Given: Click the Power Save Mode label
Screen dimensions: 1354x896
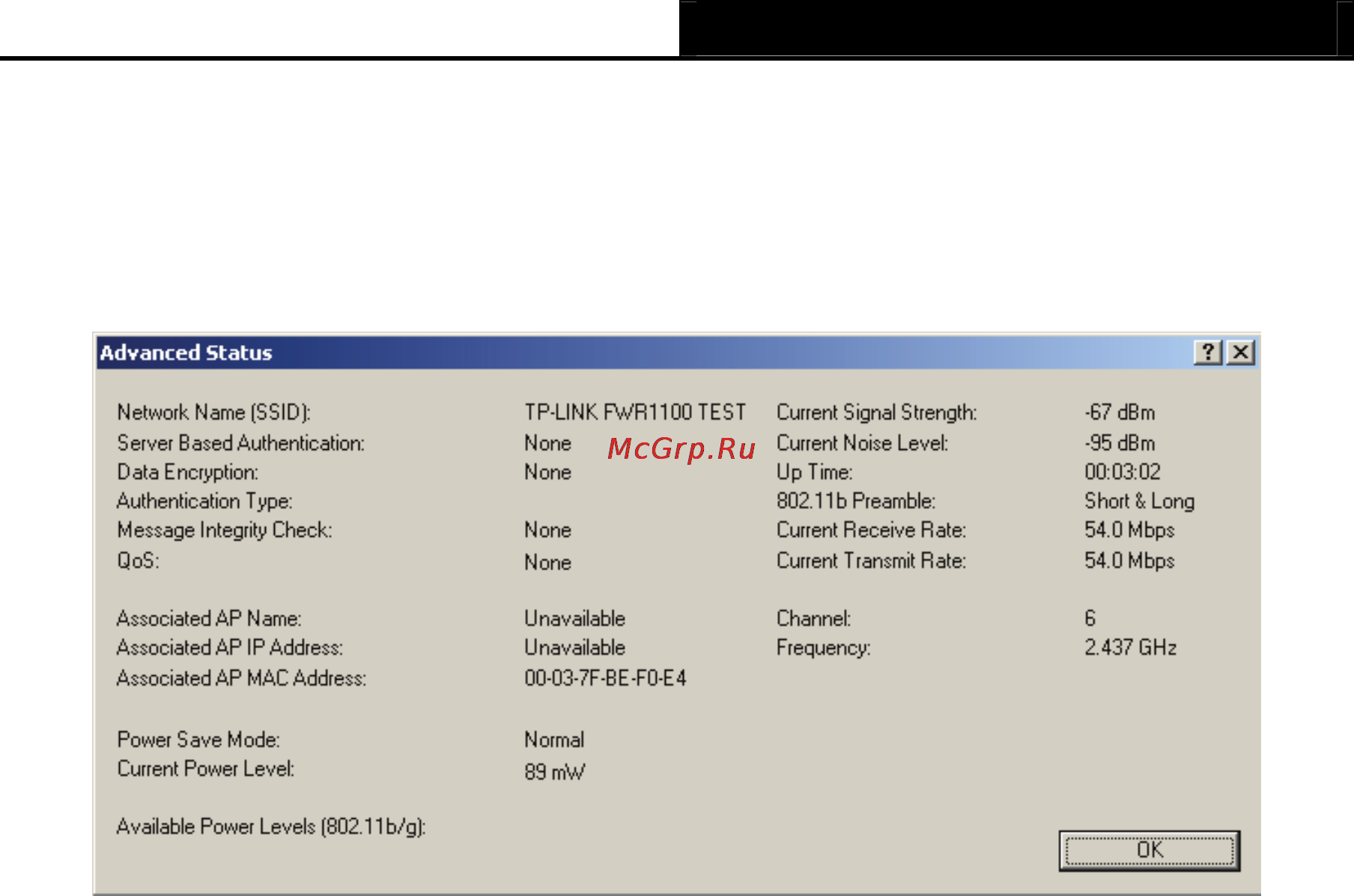Looking at the screenshot, I should [198, 740].
